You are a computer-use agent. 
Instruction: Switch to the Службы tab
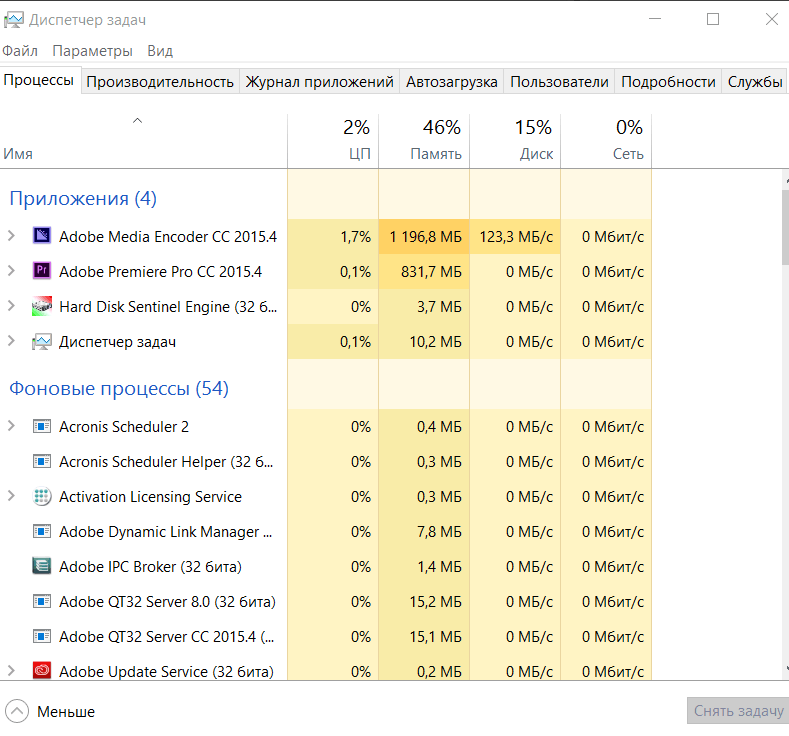click(x=754, y=81)
